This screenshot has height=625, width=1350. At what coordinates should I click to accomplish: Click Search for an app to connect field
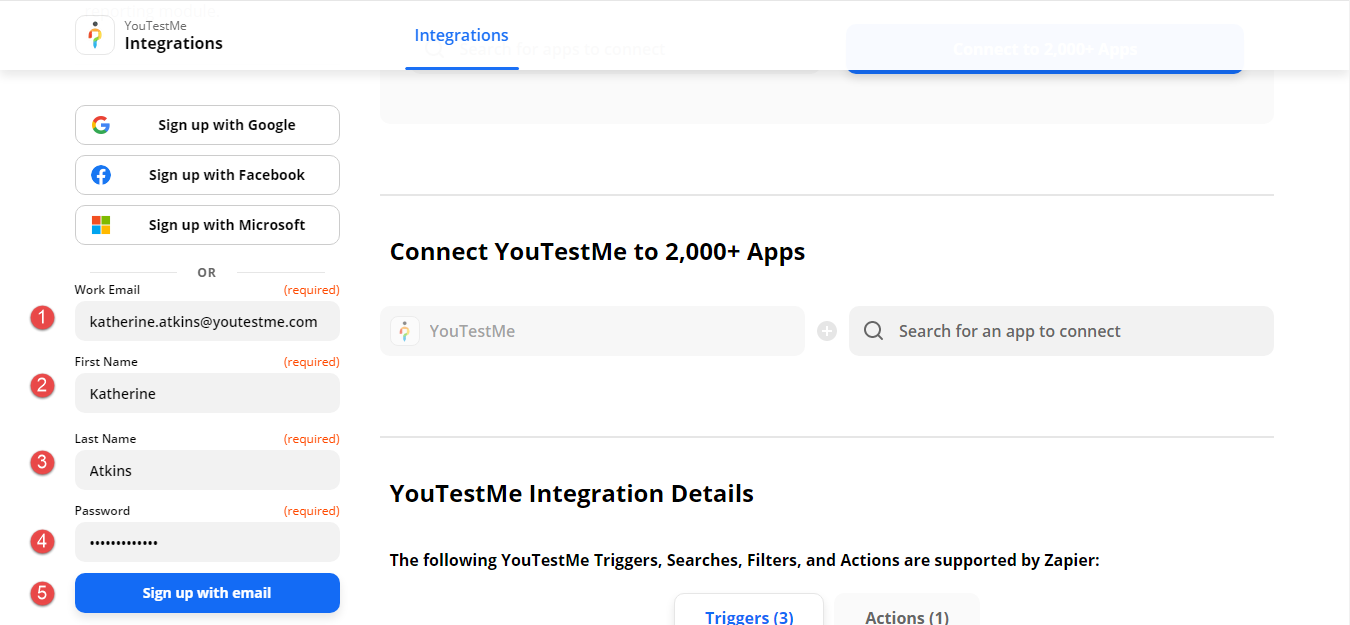click(x=1070, y=331)
